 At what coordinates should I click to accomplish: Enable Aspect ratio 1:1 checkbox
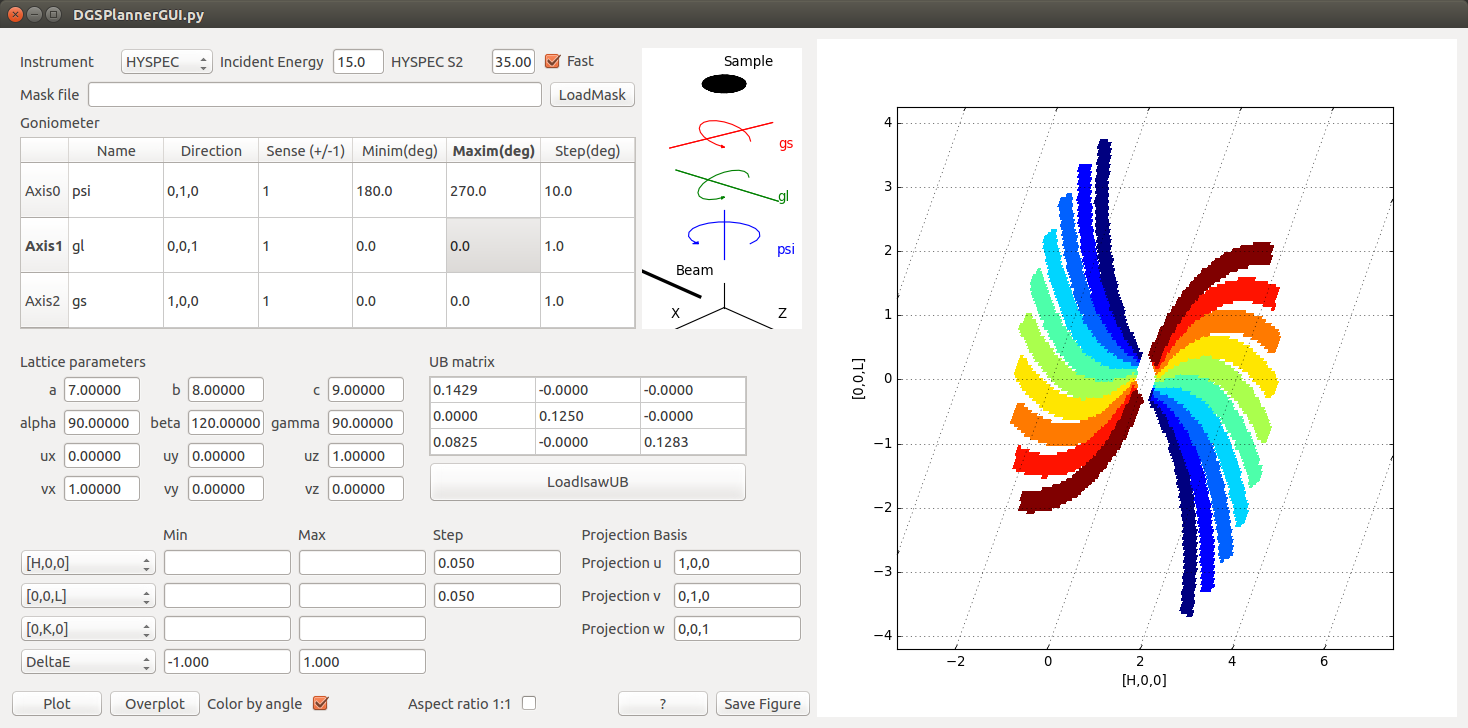point(529,703)
